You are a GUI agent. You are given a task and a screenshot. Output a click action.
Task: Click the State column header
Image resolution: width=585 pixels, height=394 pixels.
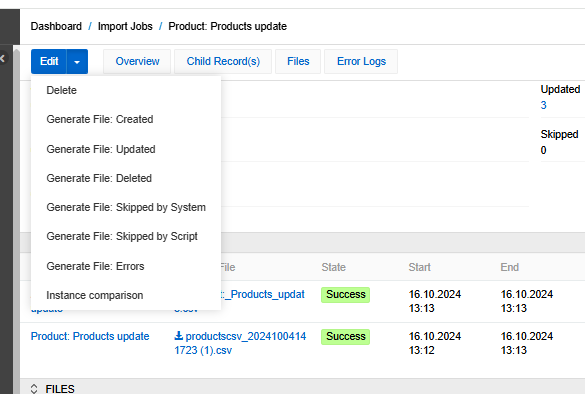(334, 267)
